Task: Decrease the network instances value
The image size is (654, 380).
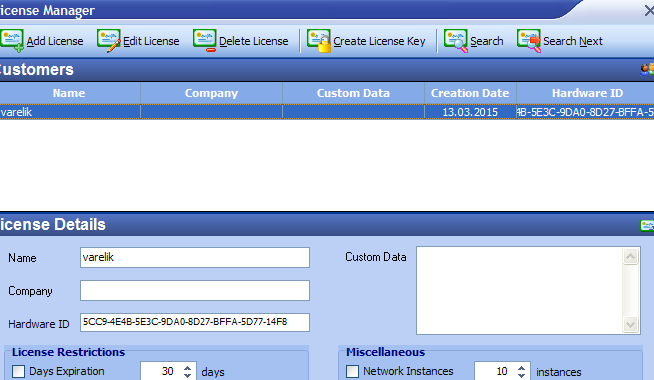Action: coord(521,375)
